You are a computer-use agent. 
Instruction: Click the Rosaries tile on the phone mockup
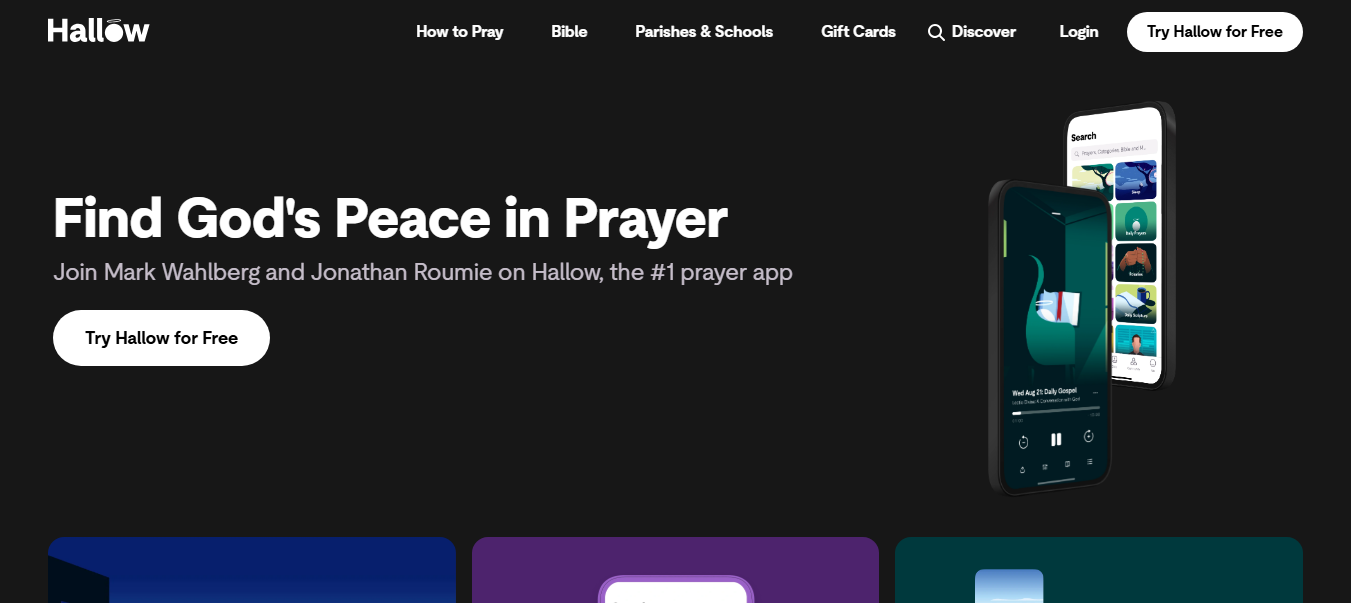(1135, 263)
